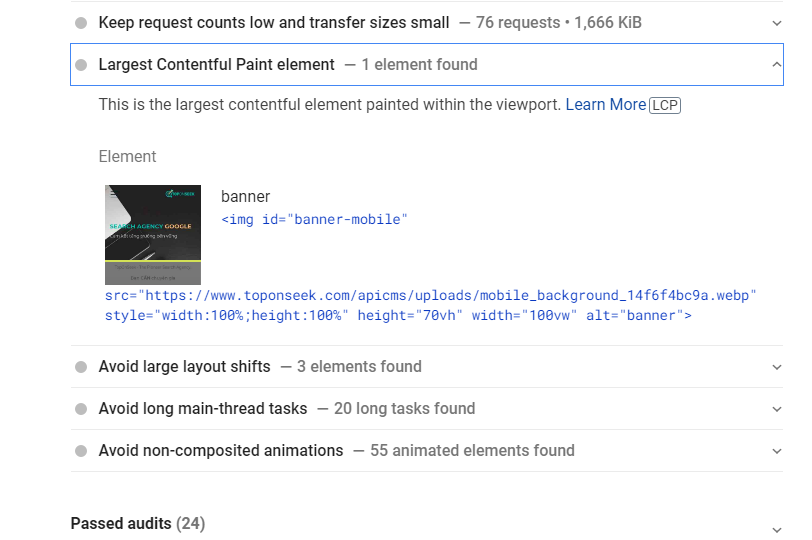Click the Largest Contentful Paint element title
This screenshot has width=812, height=540.
tap(216, 65)
